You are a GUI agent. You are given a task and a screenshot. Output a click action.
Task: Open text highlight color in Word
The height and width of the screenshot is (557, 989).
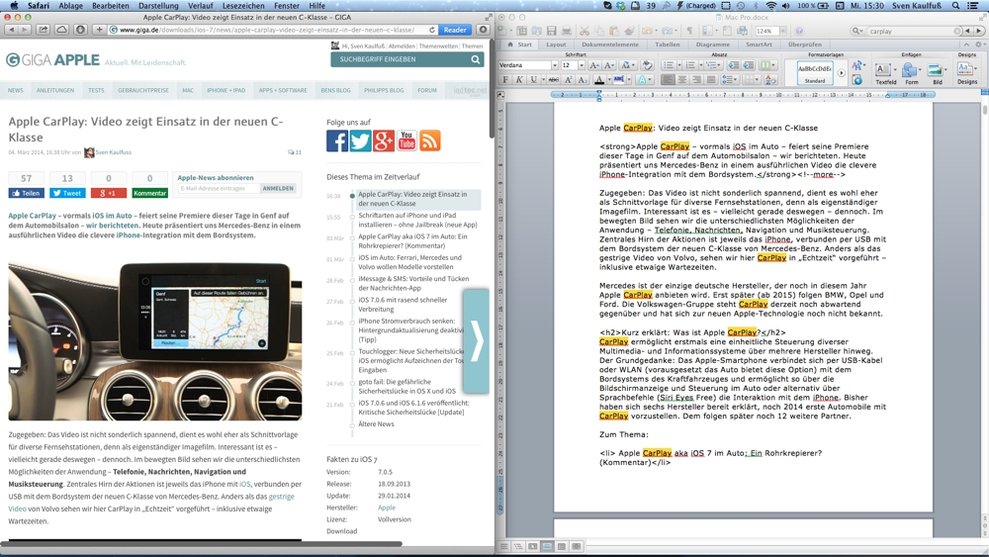[621, 79]
